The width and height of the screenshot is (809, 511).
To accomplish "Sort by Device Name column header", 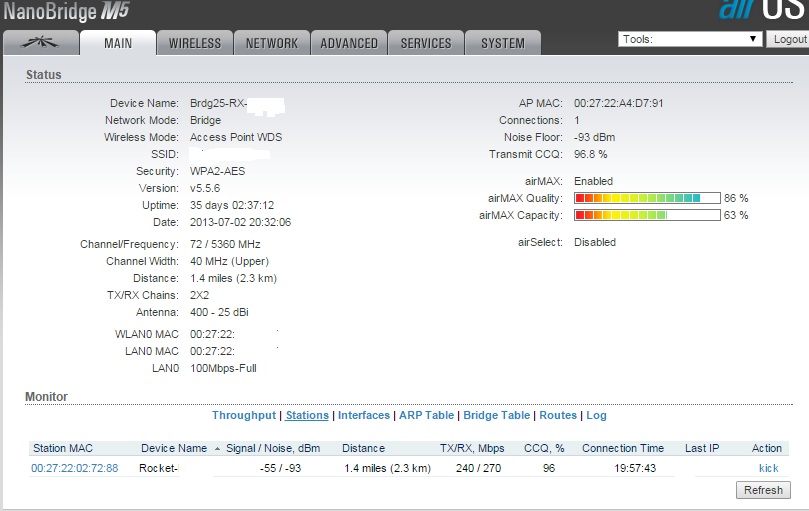I will coord(174,448).
